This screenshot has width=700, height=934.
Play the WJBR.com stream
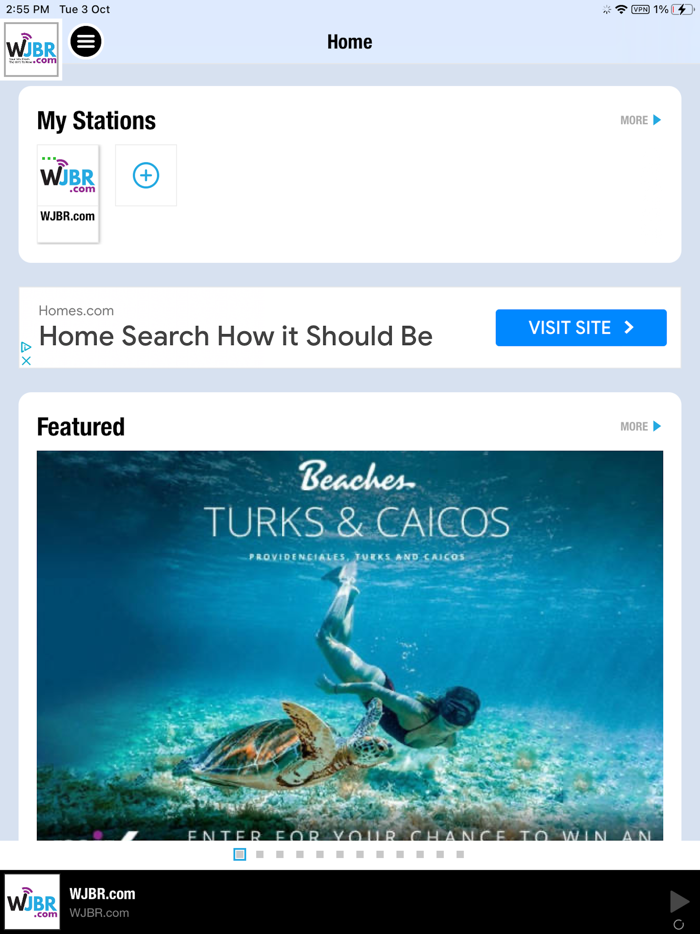pyautogui.click(x=679, y=901)
